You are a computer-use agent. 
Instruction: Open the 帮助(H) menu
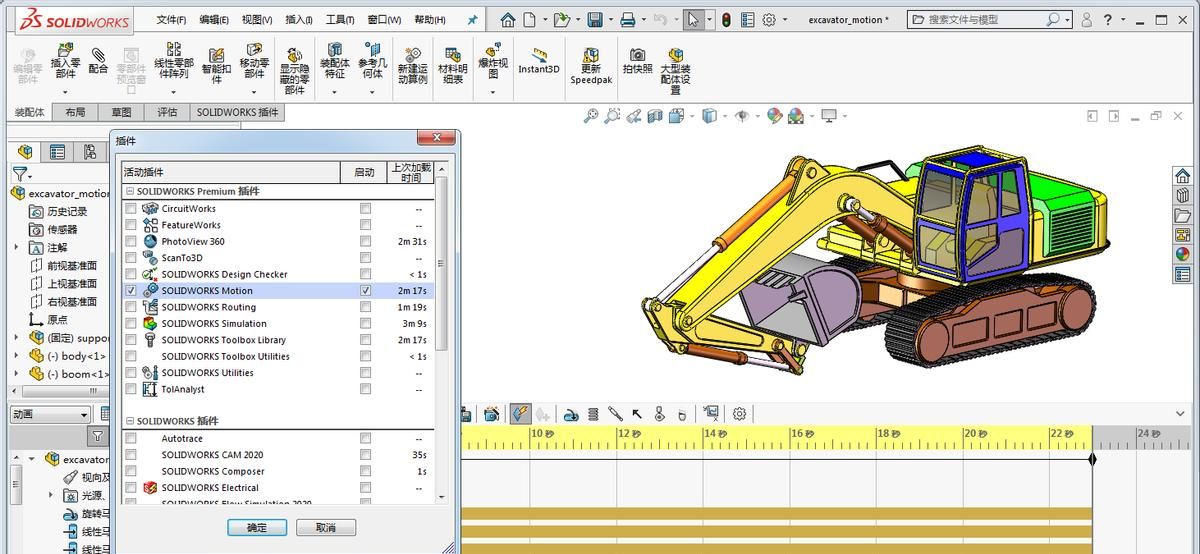429,19
